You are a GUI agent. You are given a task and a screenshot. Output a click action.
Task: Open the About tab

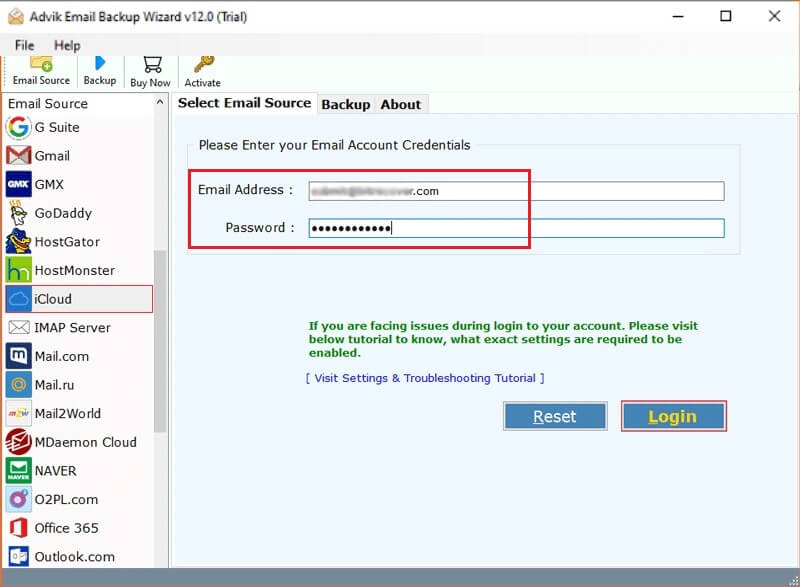(401, 105)
